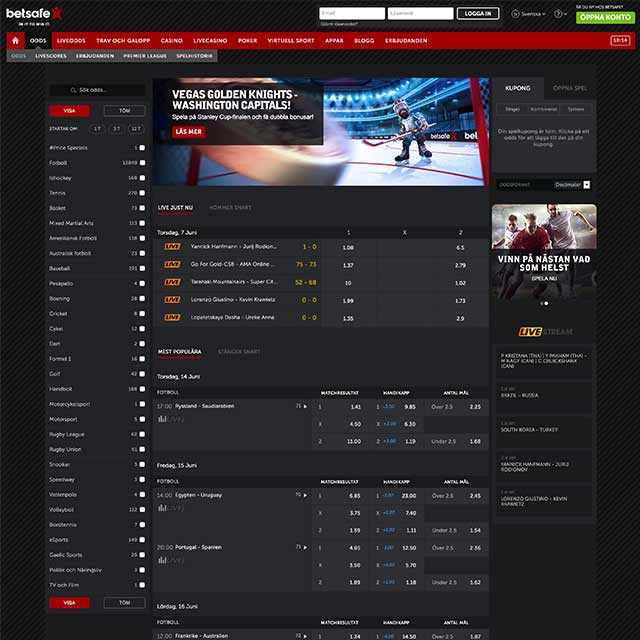The width and height of the screenshot is (640, 640).
Task: Tick the Golf checkbox
Action: [x=142, y=374]
